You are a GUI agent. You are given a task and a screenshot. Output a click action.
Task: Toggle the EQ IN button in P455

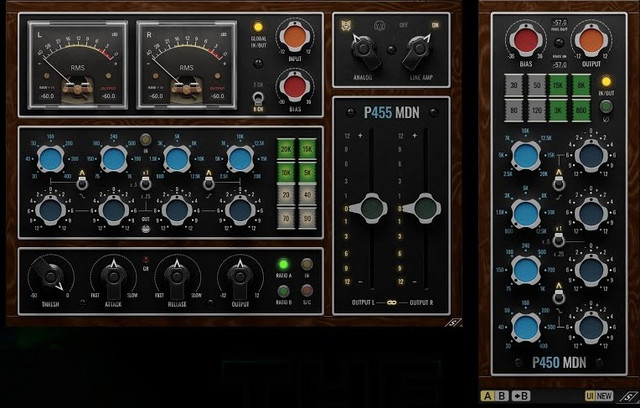coord(145,140)
